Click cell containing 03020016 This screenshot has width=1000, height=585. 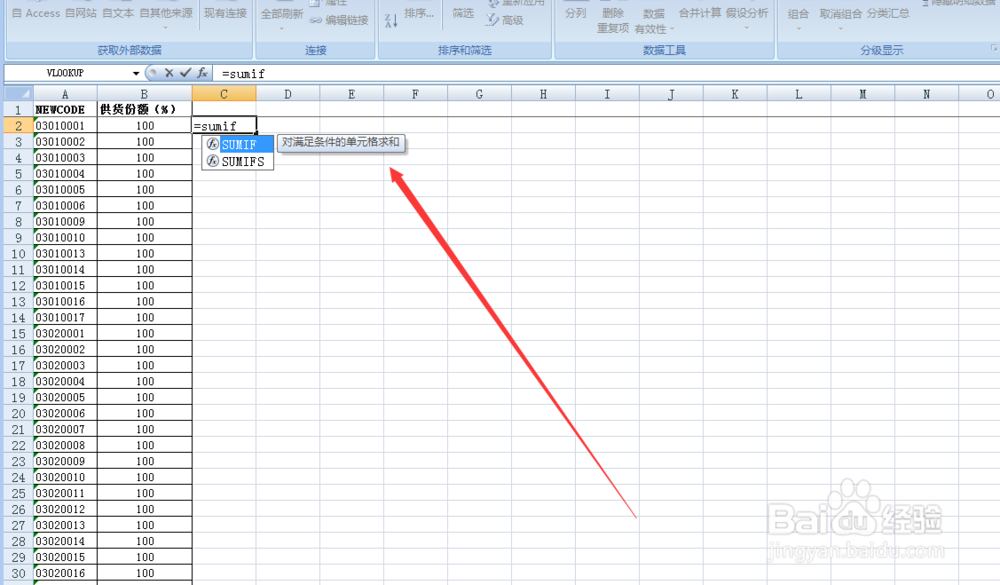point(65,573)
